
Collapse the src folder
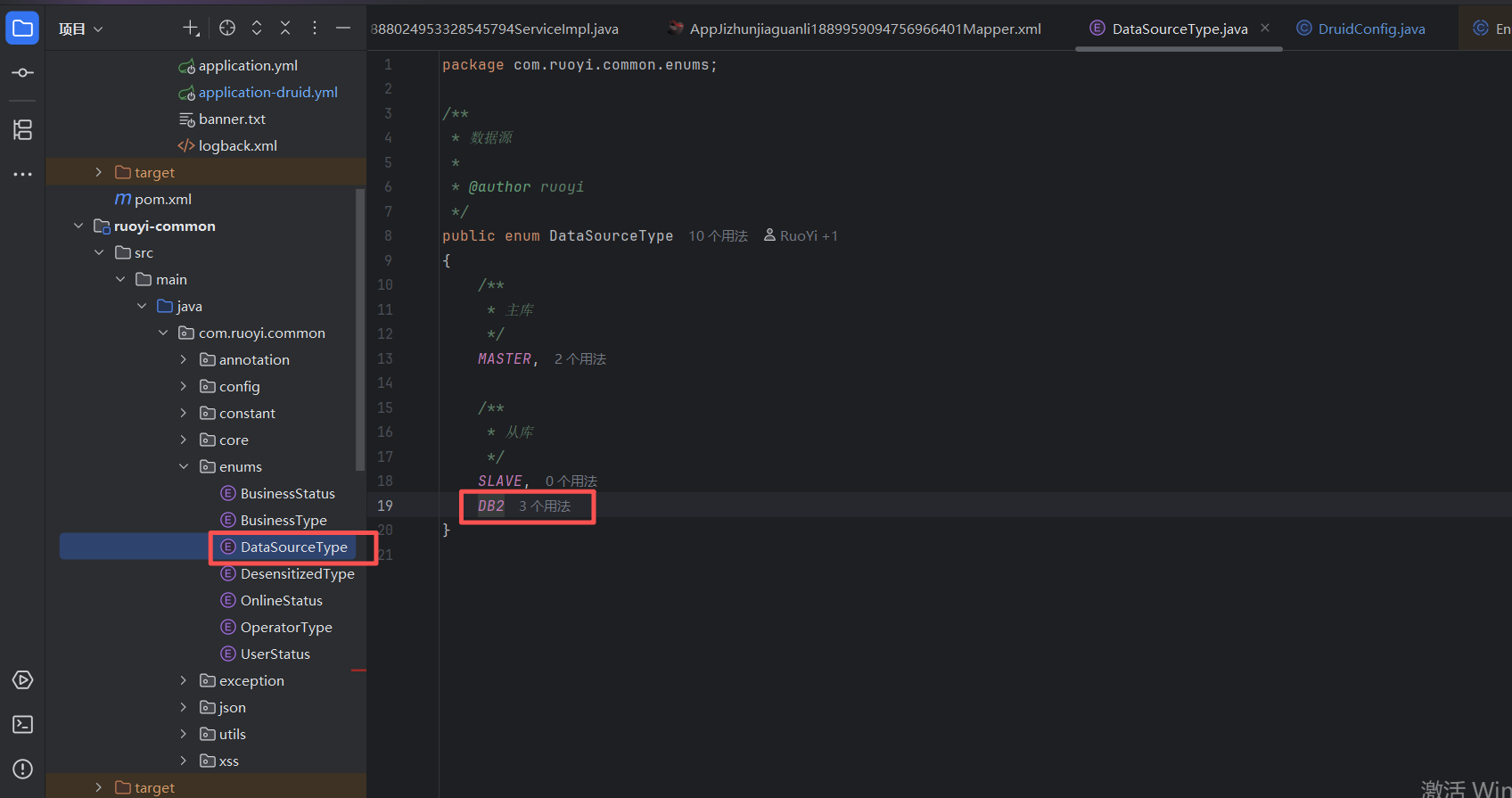tap(99, 253)
